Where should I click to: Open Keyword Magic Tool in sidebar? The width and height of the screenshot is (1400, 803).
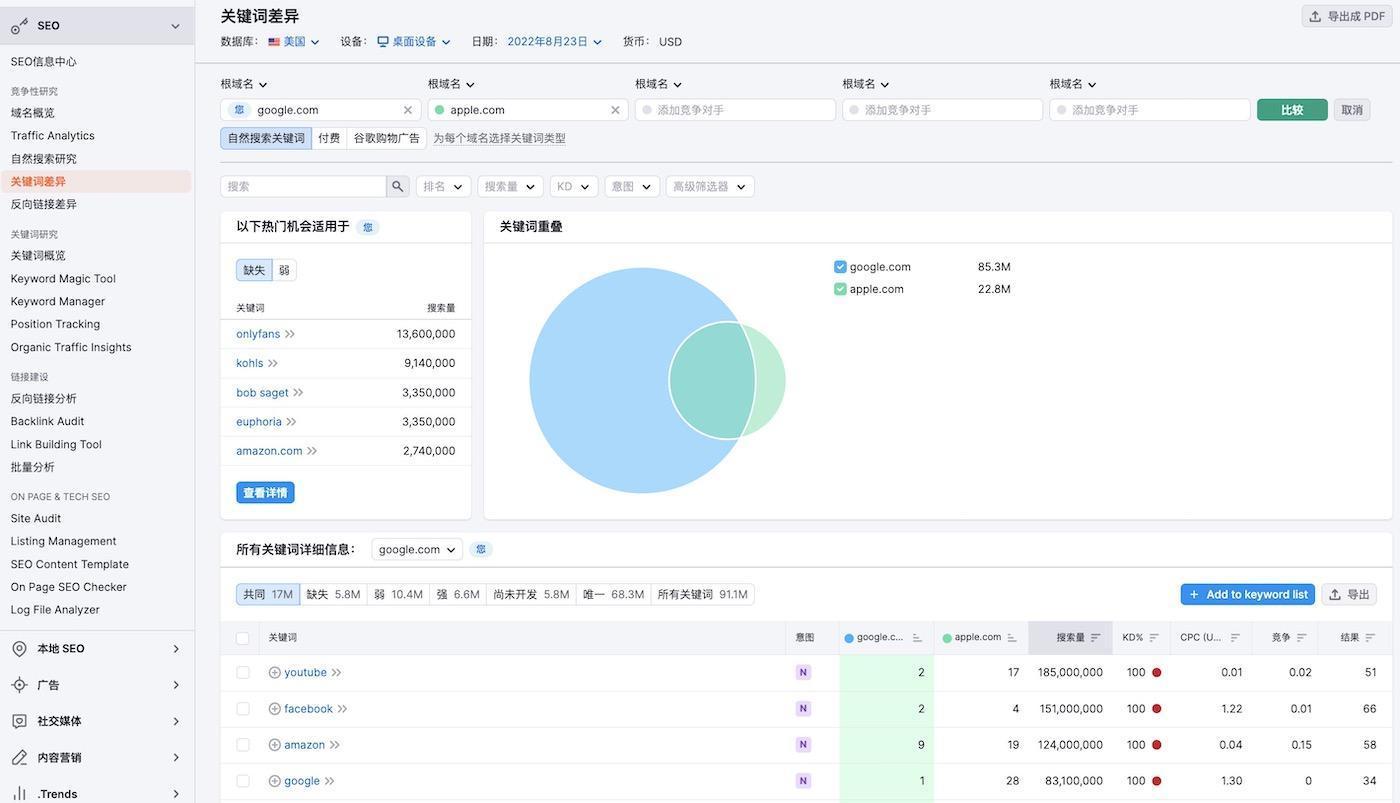(x=63, y=279)
